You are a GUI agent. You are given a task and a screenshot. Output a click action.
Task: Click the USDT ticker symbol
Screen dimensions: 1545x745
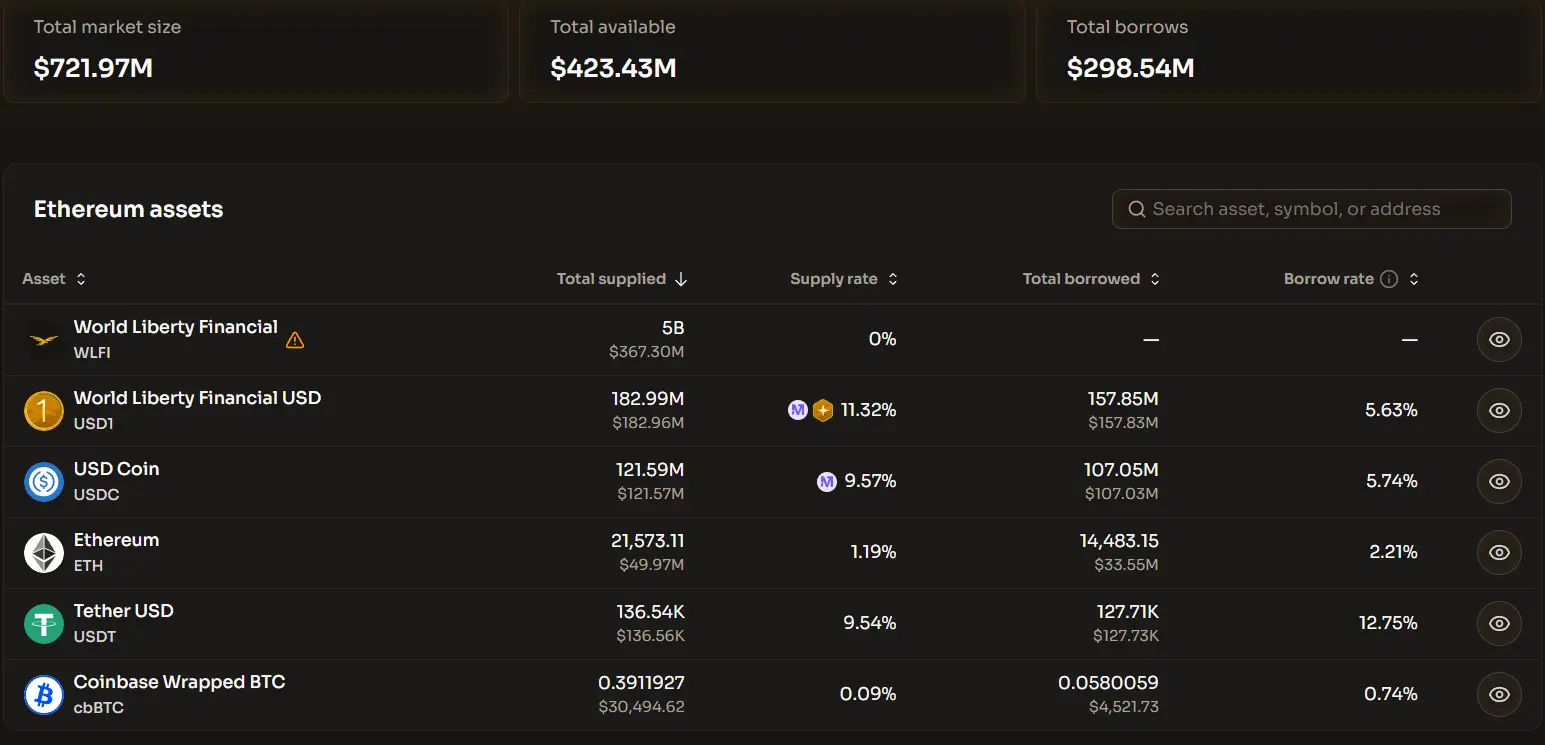[95, 637]
